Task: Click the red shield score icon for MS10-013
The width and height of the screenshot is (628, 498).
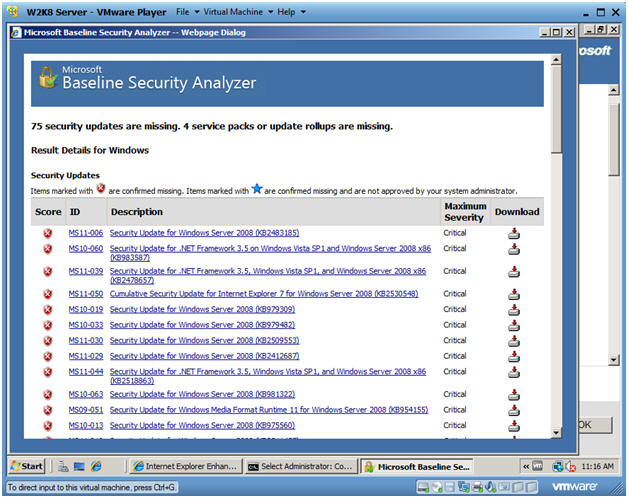Action: tap(48, 425)
